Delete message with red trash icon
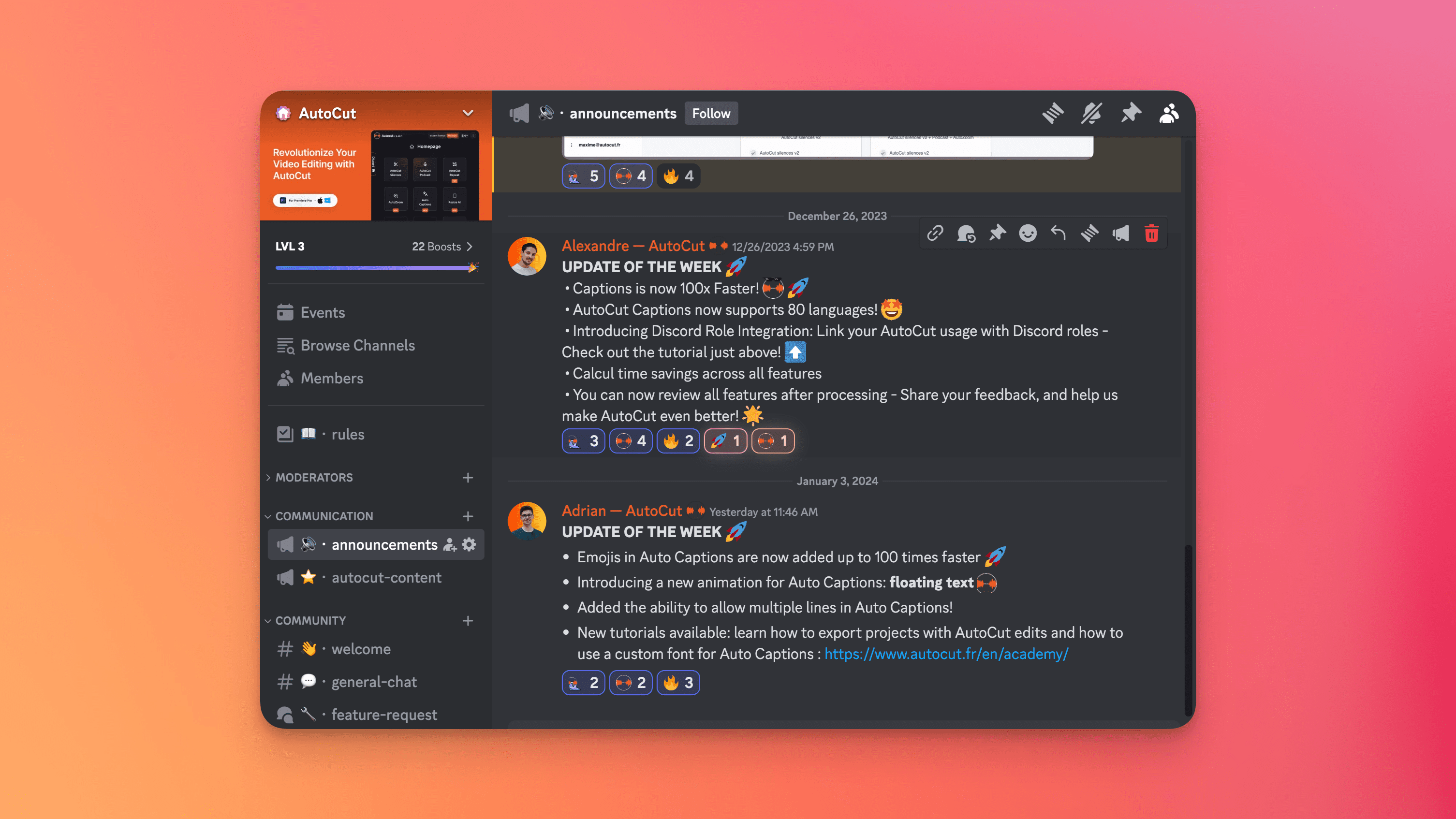 click(x=1151, y=233)
